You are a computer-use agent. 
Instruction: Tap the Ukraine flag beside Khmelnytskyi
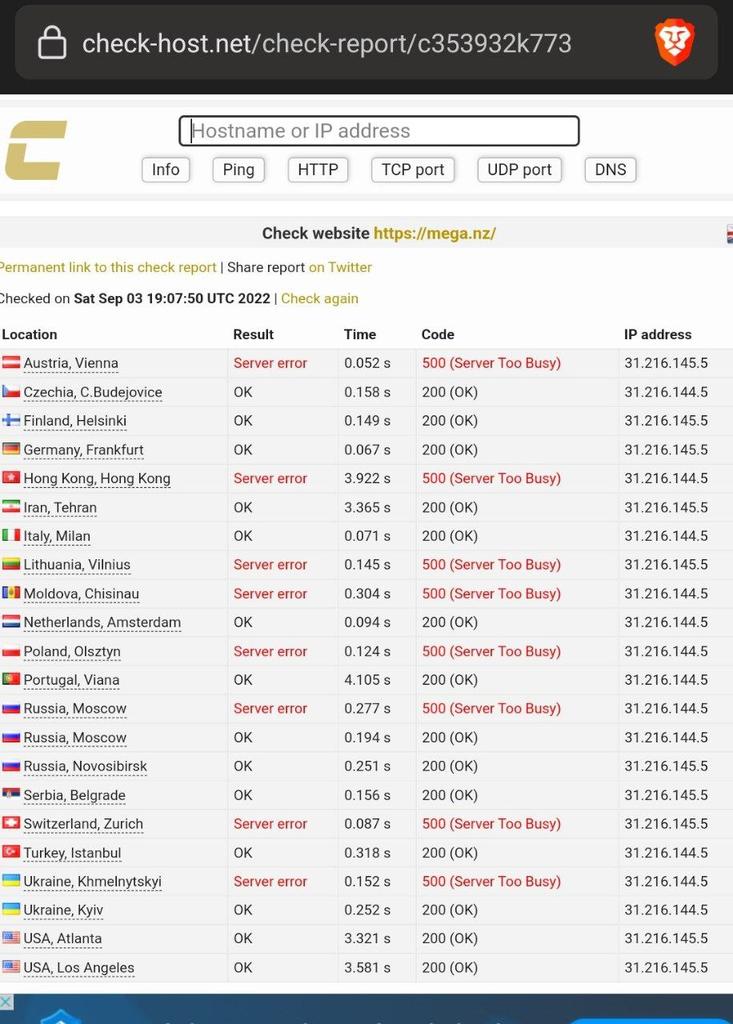pyautogui.click(x=11, y=880)
